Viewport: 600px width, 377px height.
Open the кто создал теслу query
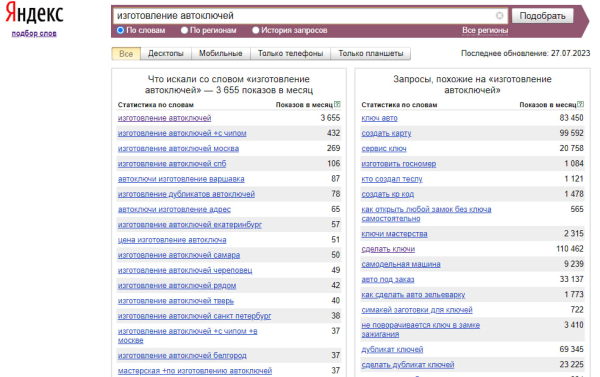coord(392,179)
